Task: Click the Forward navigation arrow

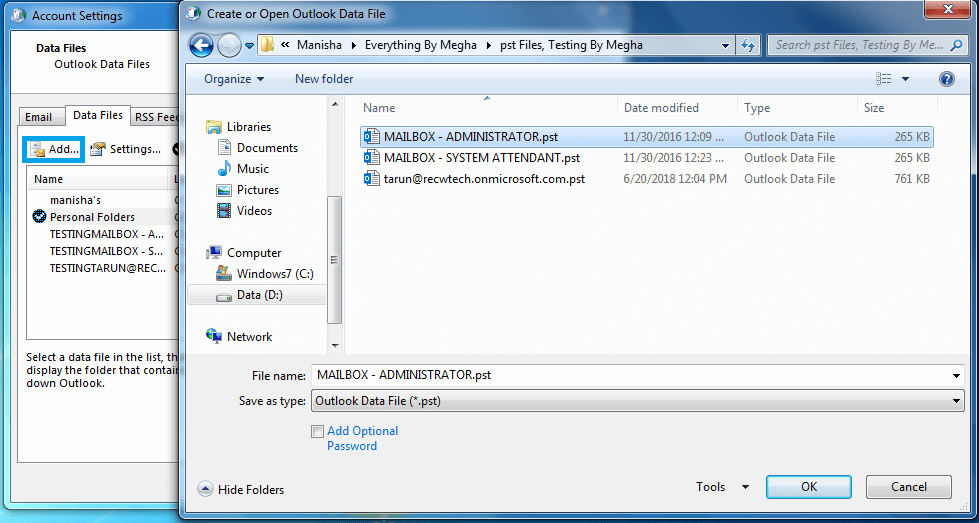Action: (229, 46)
